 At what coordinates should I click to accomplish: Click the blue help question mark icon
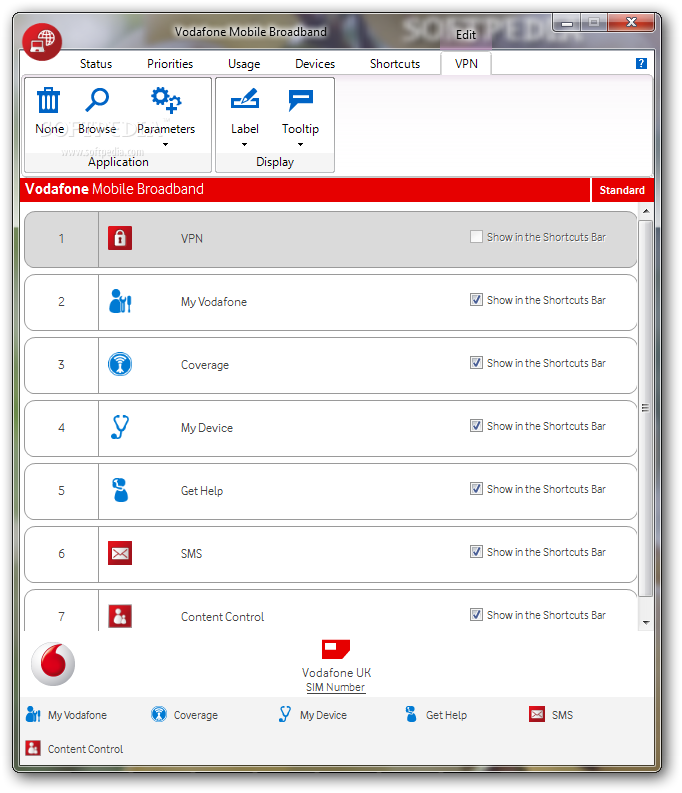(641, 63)
